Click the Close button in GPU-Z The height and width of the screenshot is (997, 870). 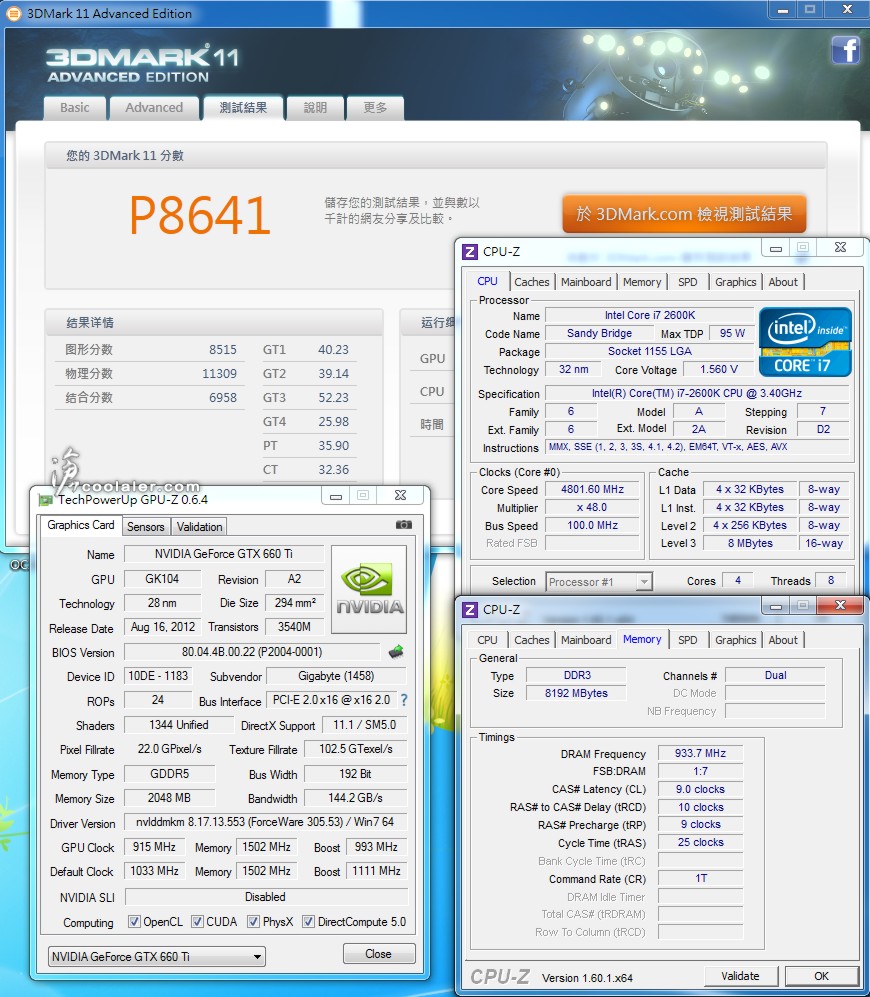coord(378,954)
